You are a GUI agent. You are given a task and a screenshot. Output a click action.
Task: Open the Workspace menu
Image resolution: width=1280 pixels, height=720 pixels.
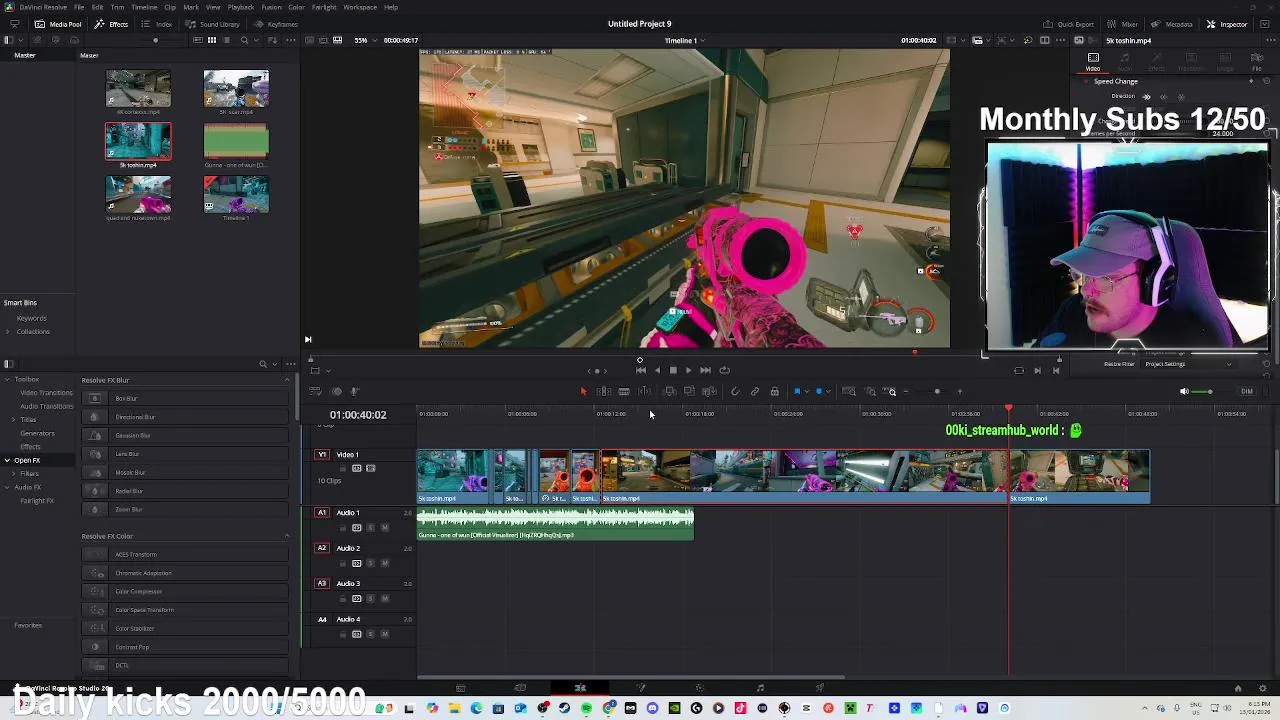tap(360, 7)
